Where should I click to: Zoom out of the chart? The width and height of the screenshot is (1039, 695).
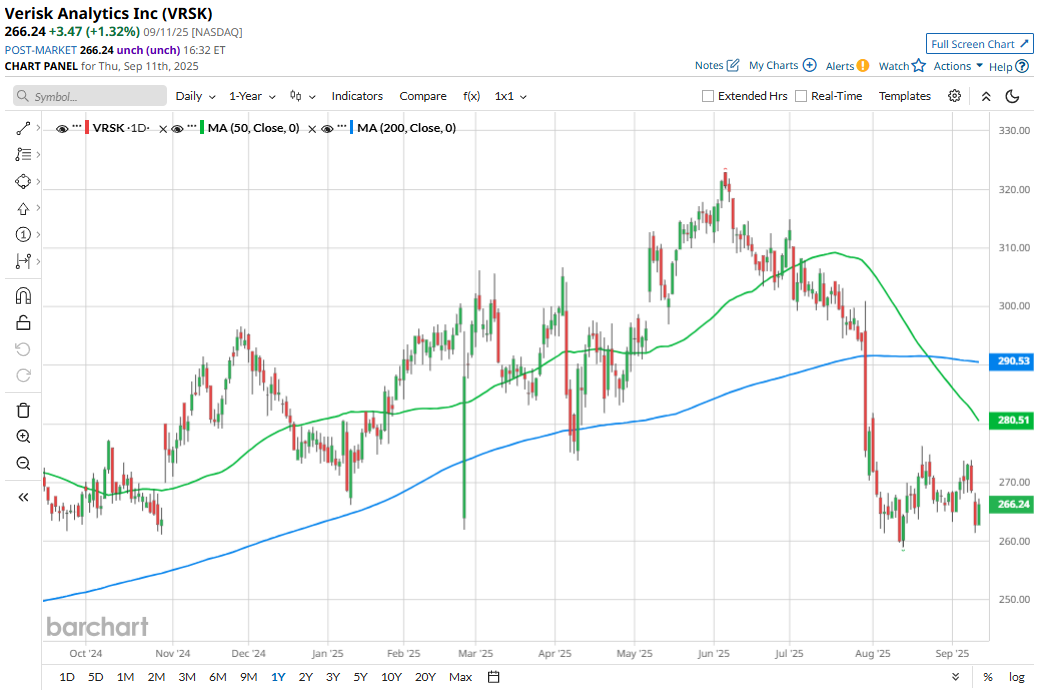(x=23, y=463)
